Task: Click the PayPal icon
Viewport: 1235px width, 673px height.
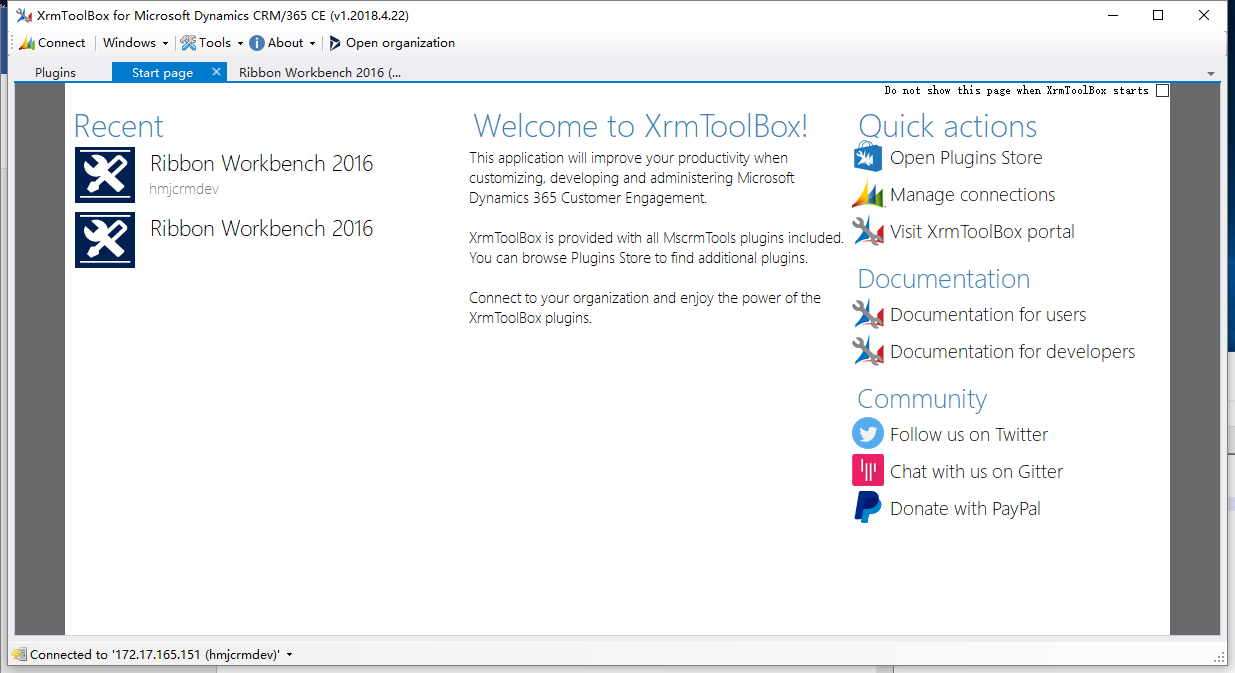Action: 868,508
